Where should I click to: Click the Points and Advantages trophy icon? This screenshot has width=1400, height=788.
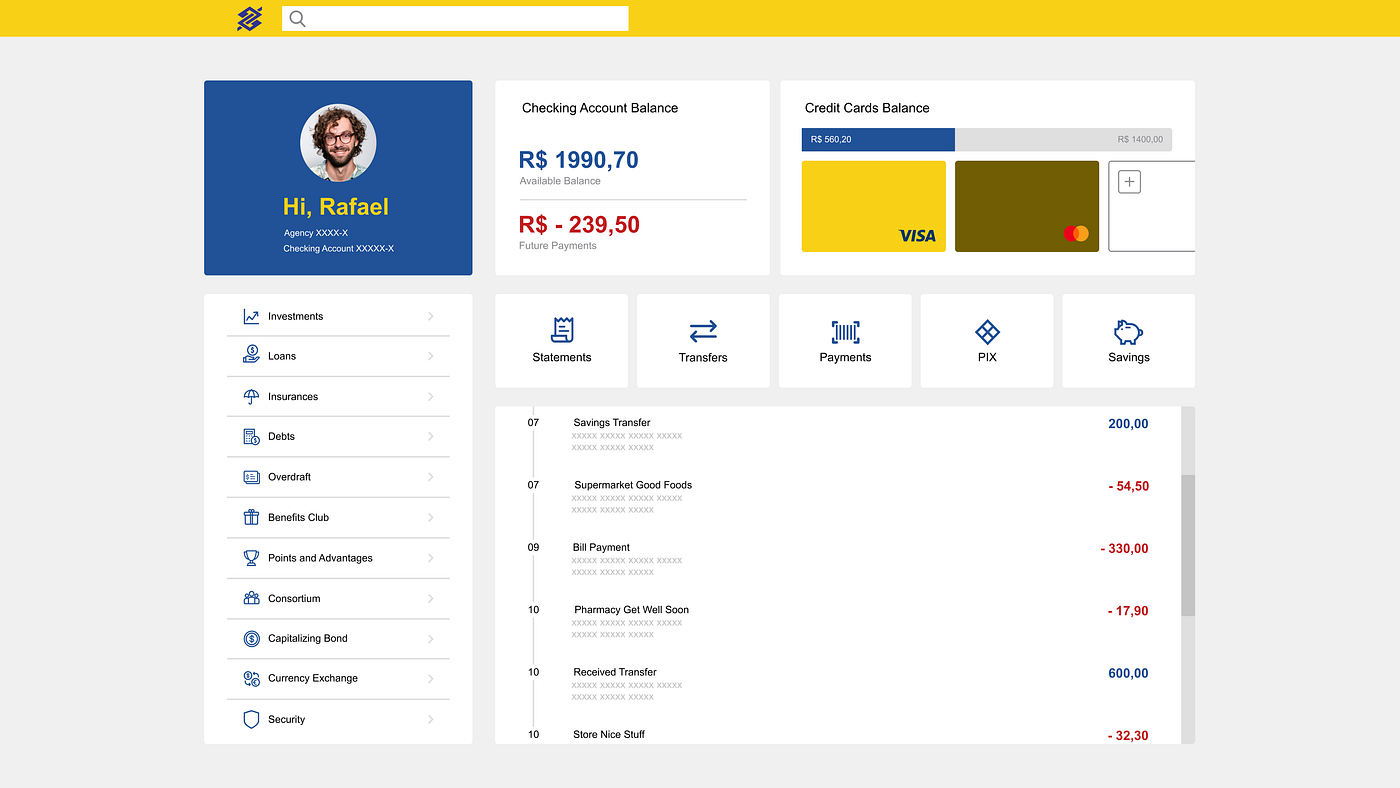[x=251, y=558]
